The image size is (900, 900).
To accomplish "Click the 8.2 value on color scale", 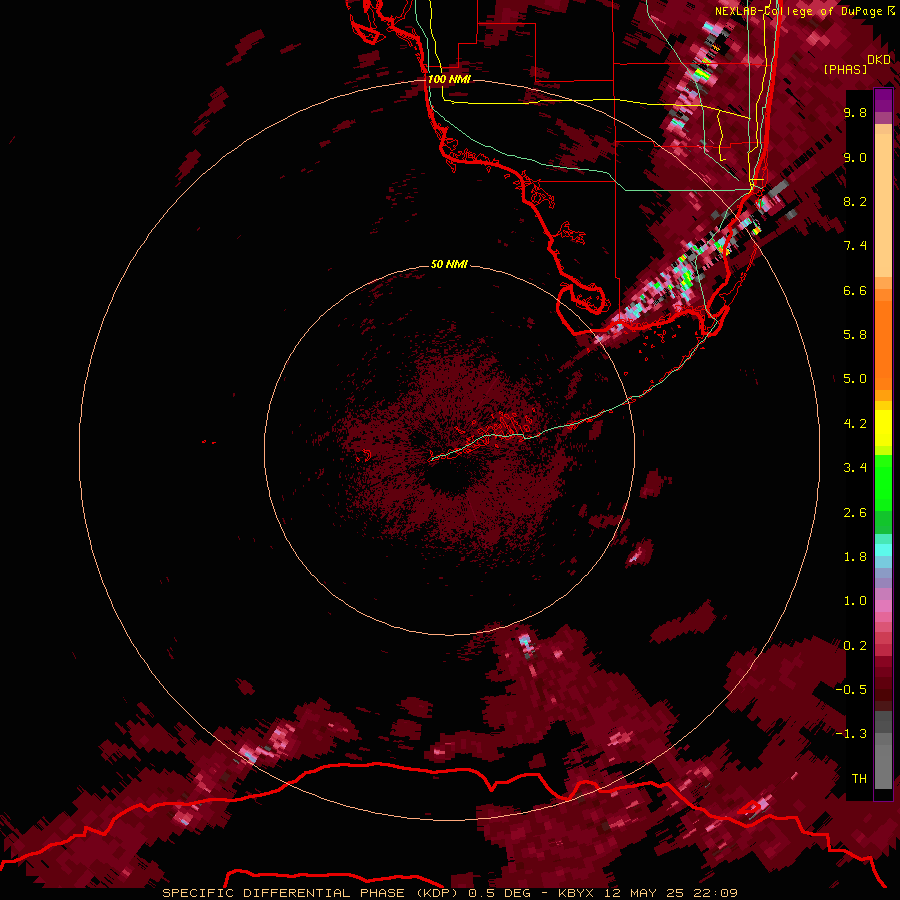I will (x=855, y=201).
